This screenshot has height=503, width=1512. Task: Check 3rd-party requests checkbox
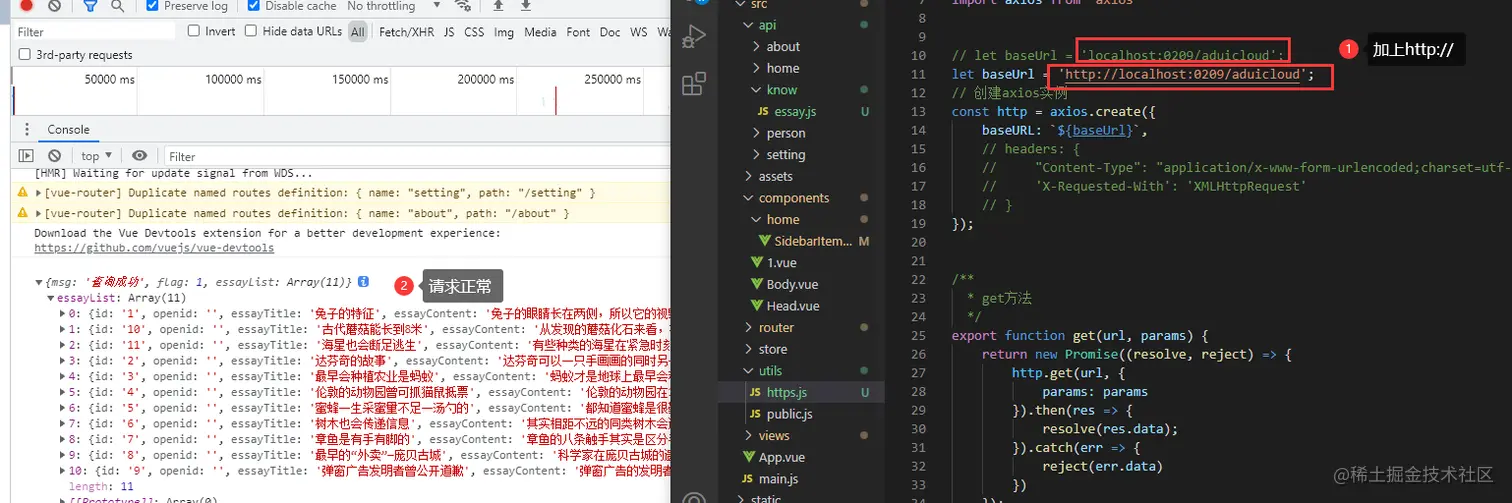coord(24,55)
